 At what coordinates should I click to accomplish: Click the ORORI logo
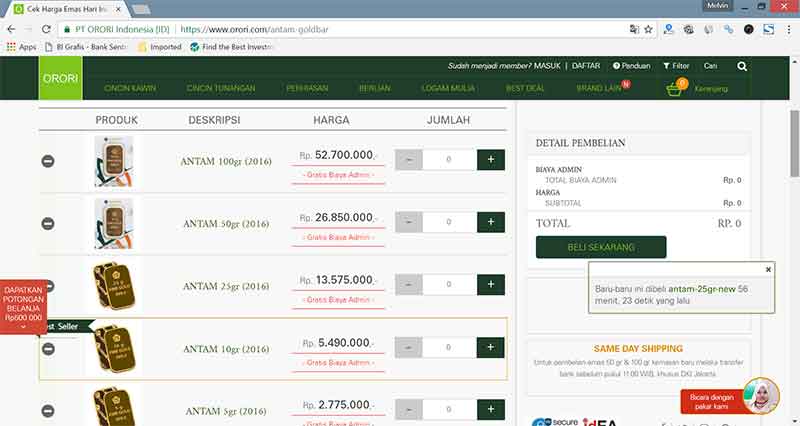click(60, 78)
